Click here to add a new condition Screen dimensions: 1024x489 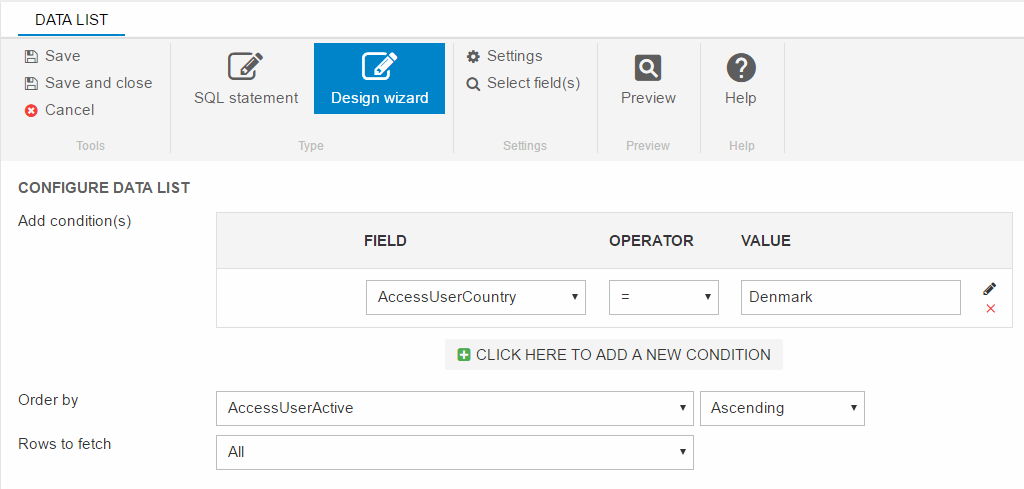pyautogui.click(x=613, y=355)
